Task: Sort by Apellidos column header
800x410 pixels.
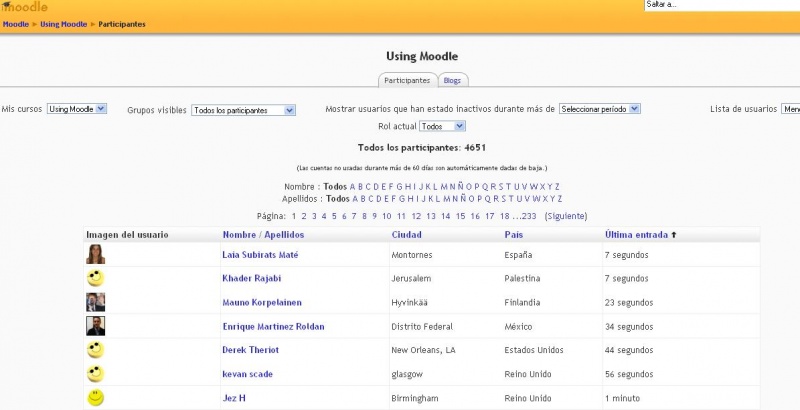Action: [x=284, y=235]
